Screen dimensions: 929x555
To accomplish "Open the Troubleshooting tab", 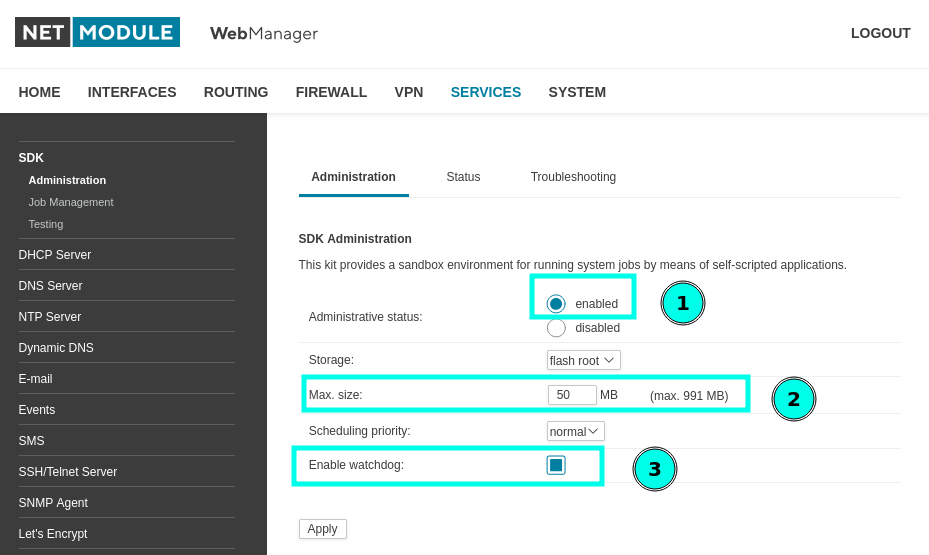I will (x=573, y=177).
